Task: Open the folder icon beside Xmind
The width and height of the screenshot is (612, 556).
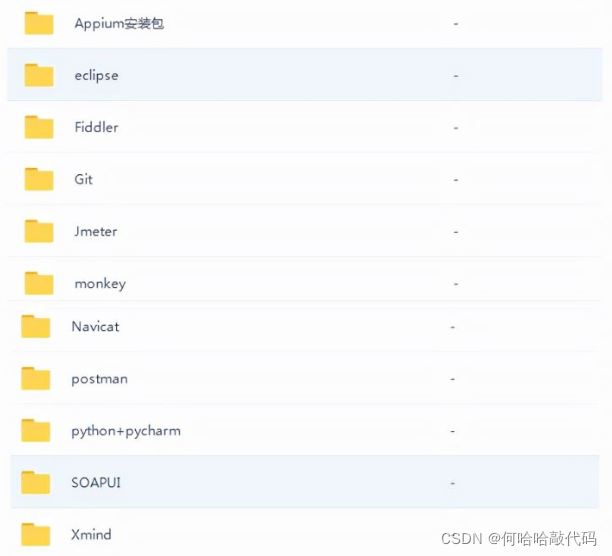Action: coord(36,535)
